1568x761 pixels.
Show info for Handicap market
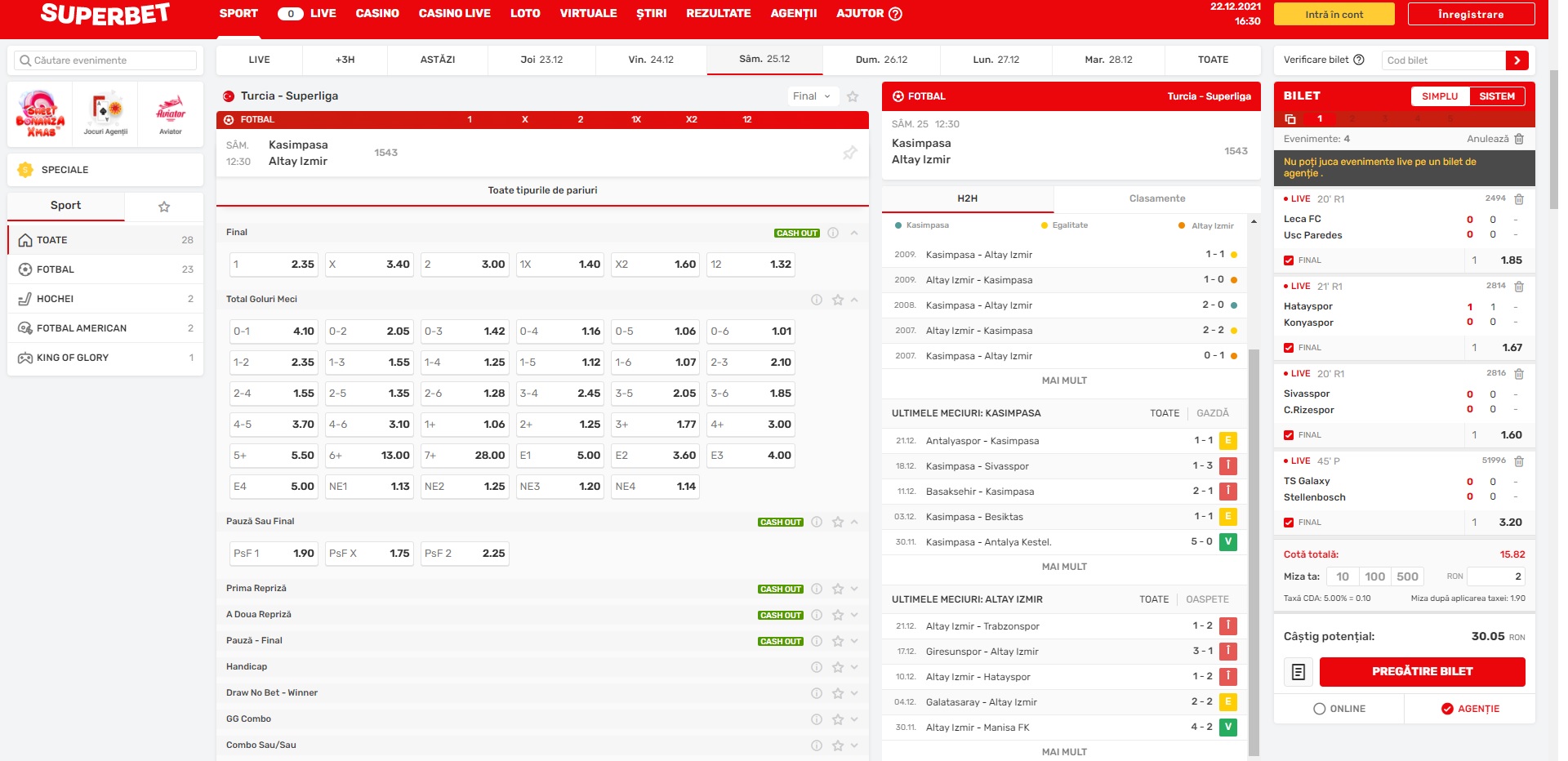click(817, 667)
